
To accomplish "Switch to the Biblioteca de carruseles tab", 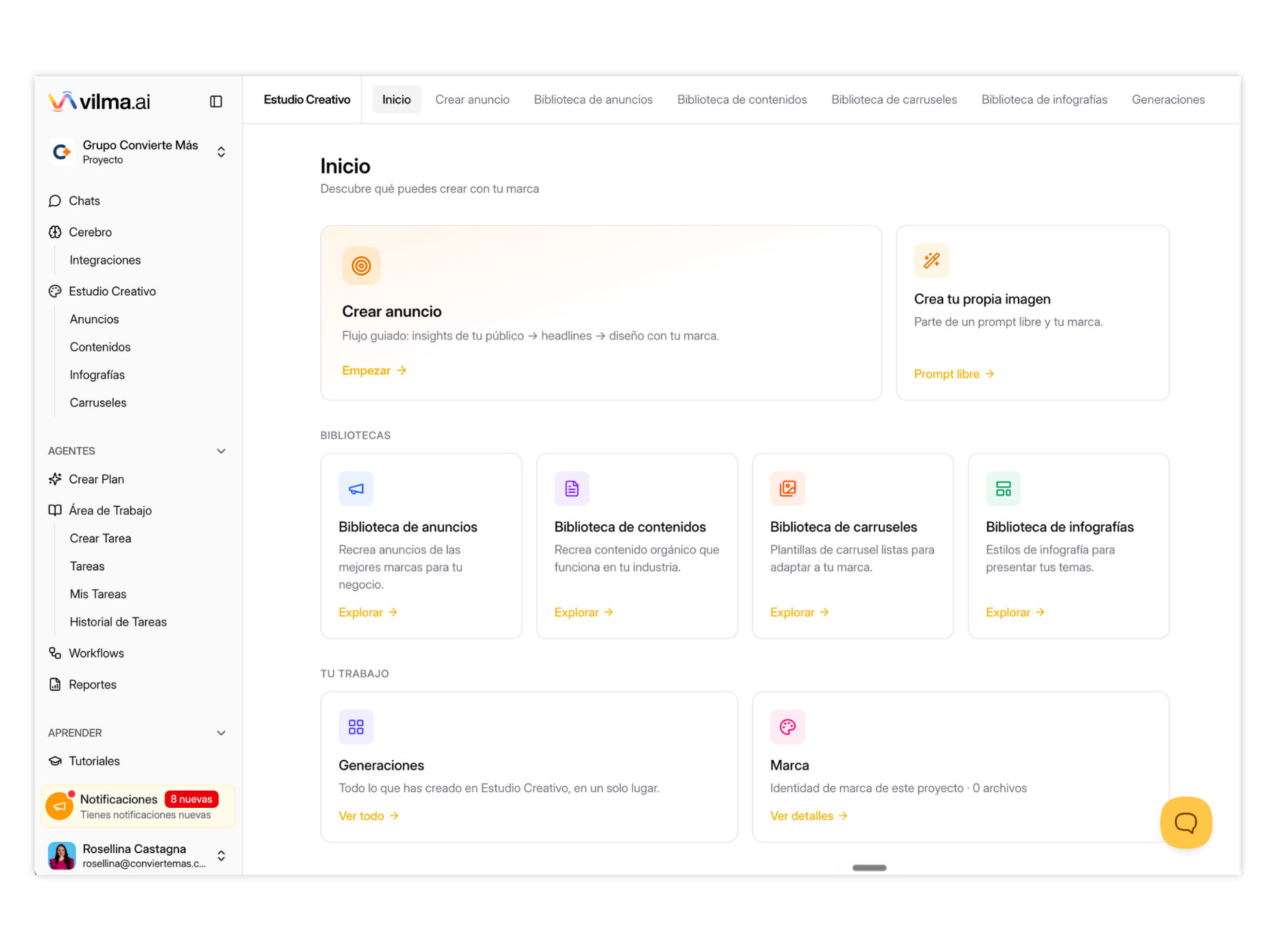I will tap(894, 100).
